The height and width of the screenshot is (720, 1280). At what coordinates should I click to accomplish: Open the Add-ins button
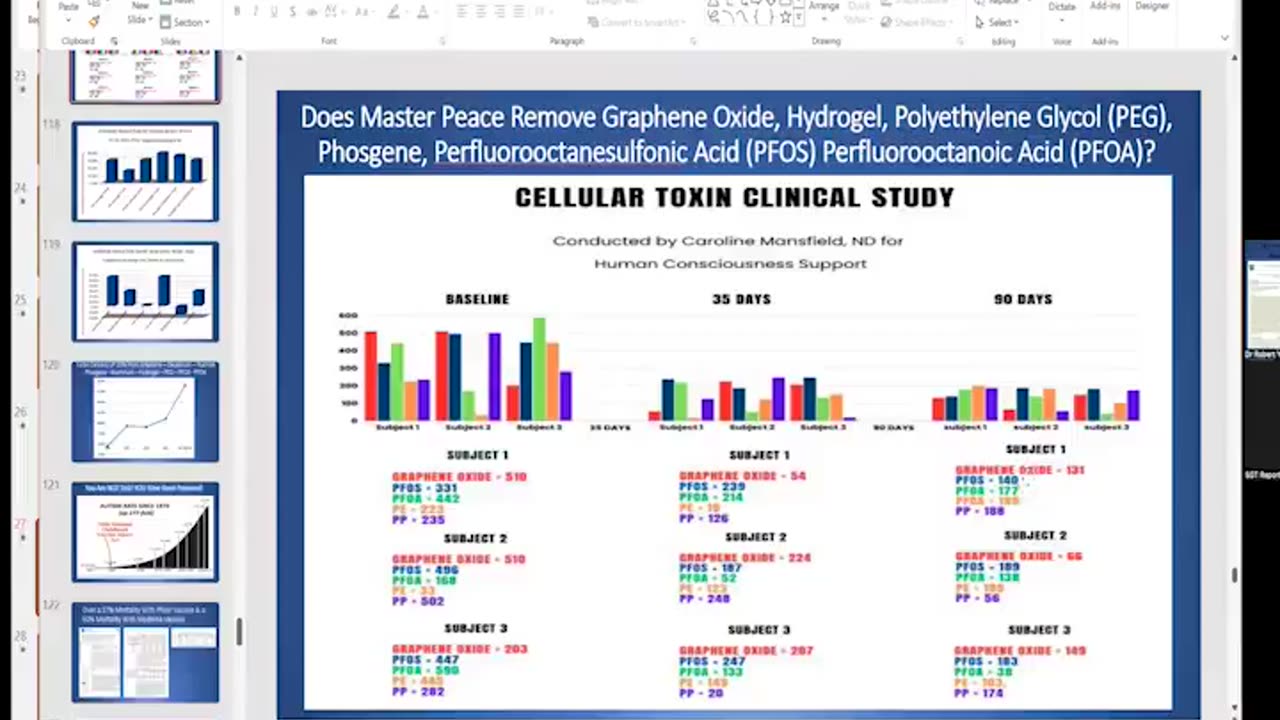(1105, 6)
